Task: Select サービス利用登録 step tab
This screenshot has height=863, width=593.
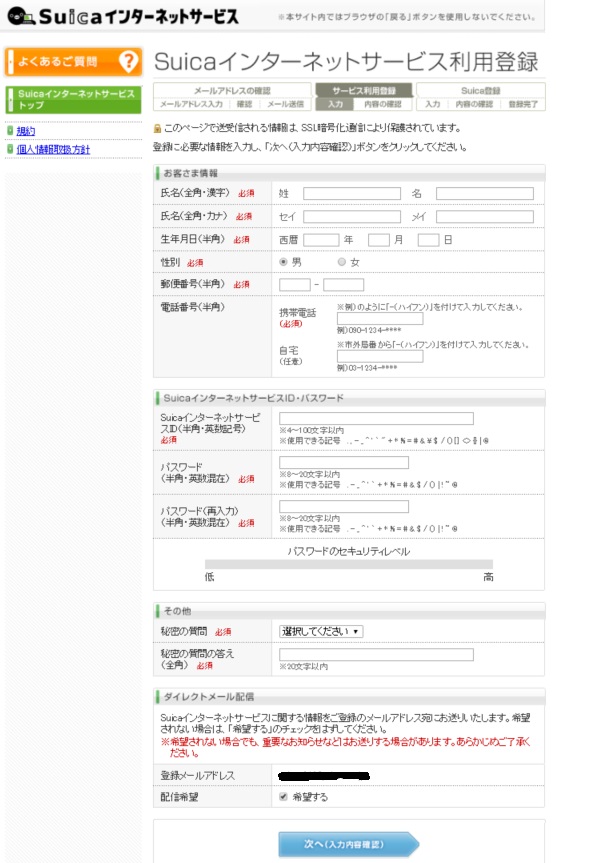Action: [363, 91]
